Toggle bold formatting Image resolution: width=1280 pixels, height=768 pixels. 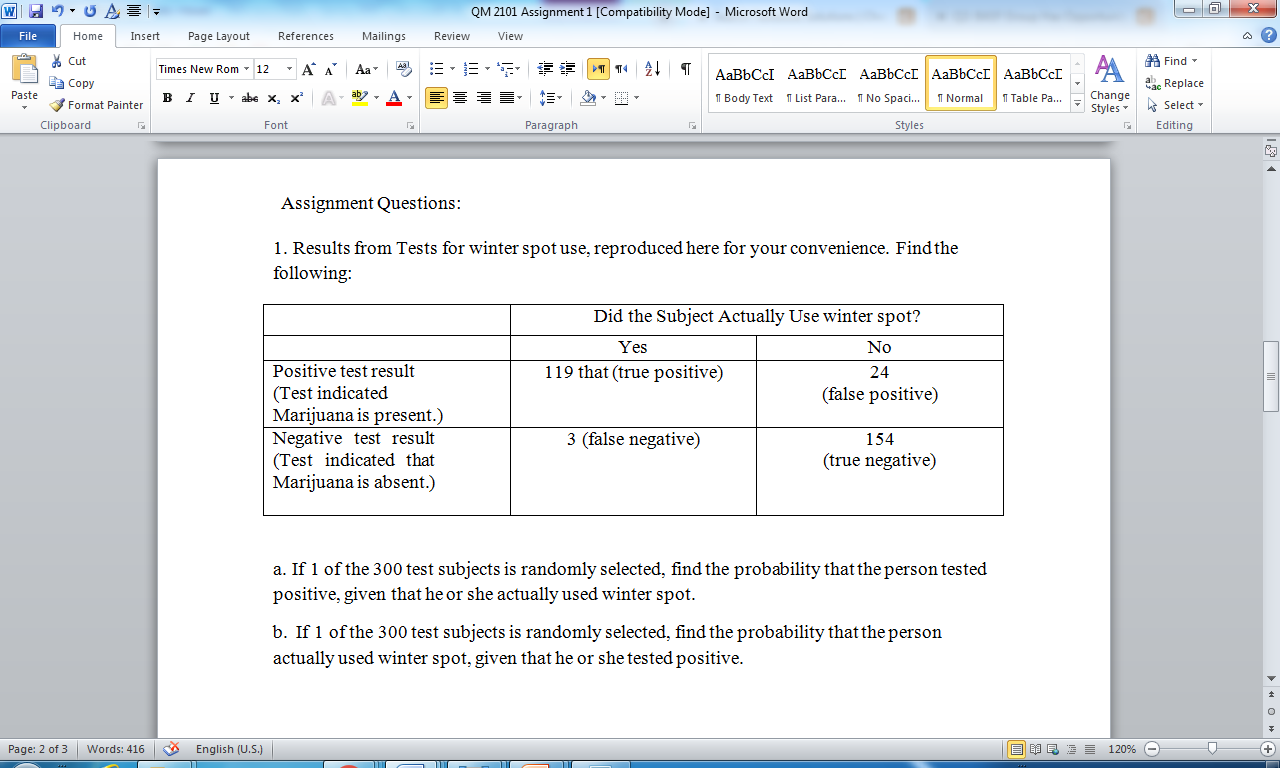(167, 98)
